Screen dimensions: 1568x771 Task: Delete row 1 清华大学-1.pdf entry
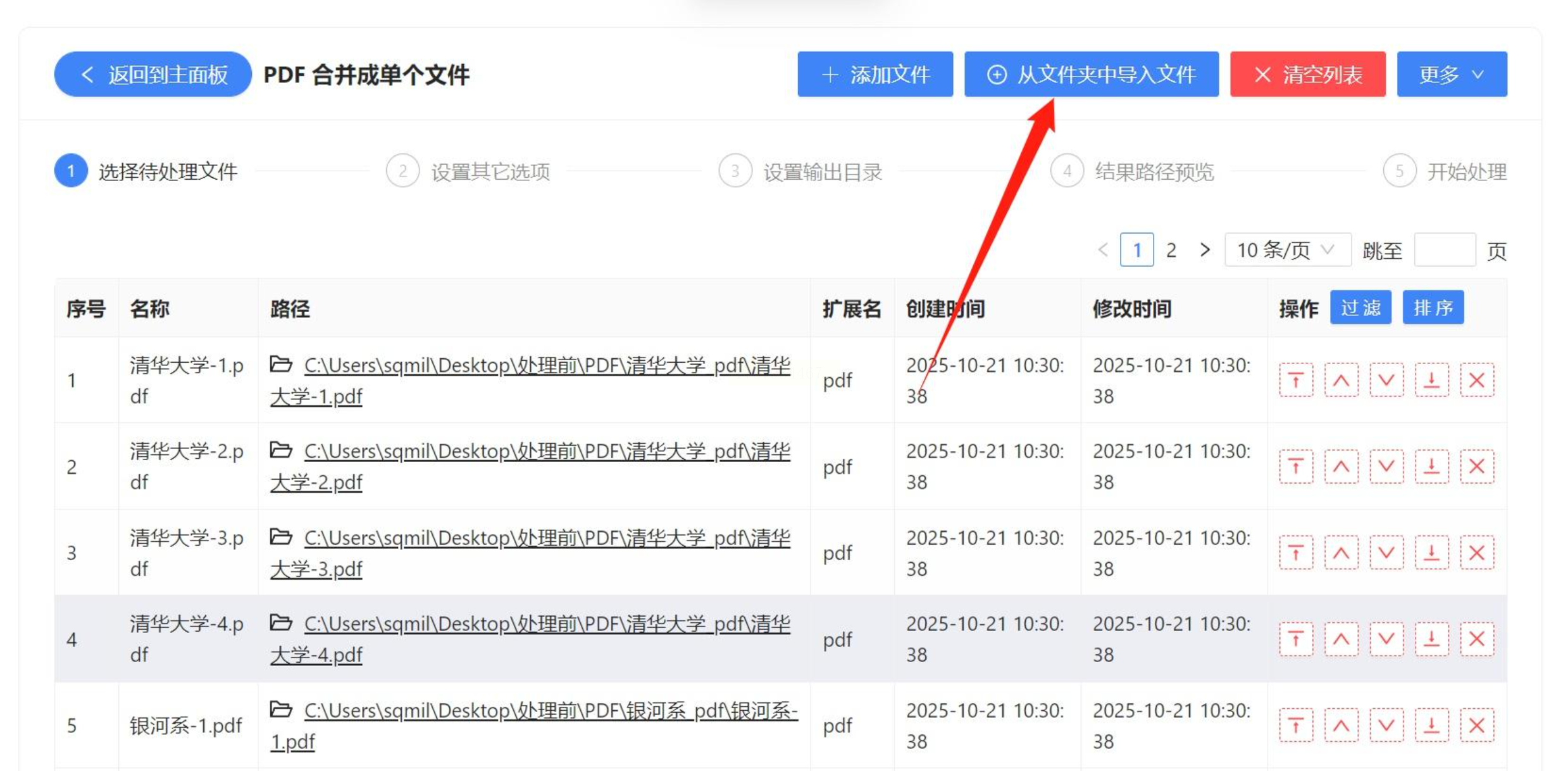click(x=1476, y=380)
